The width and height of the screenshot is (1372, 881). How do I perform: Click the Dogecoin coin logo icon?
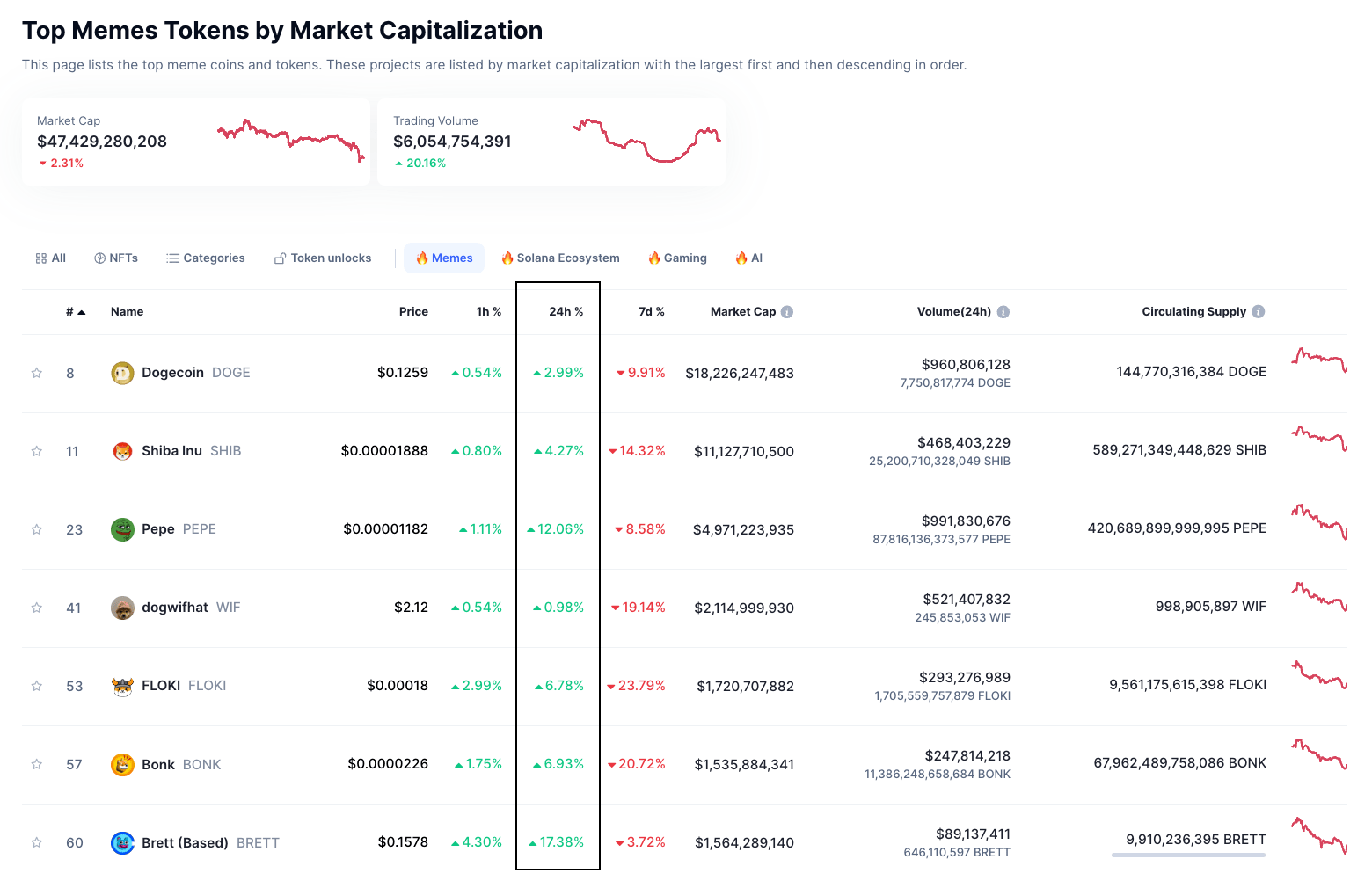[122, 373]
